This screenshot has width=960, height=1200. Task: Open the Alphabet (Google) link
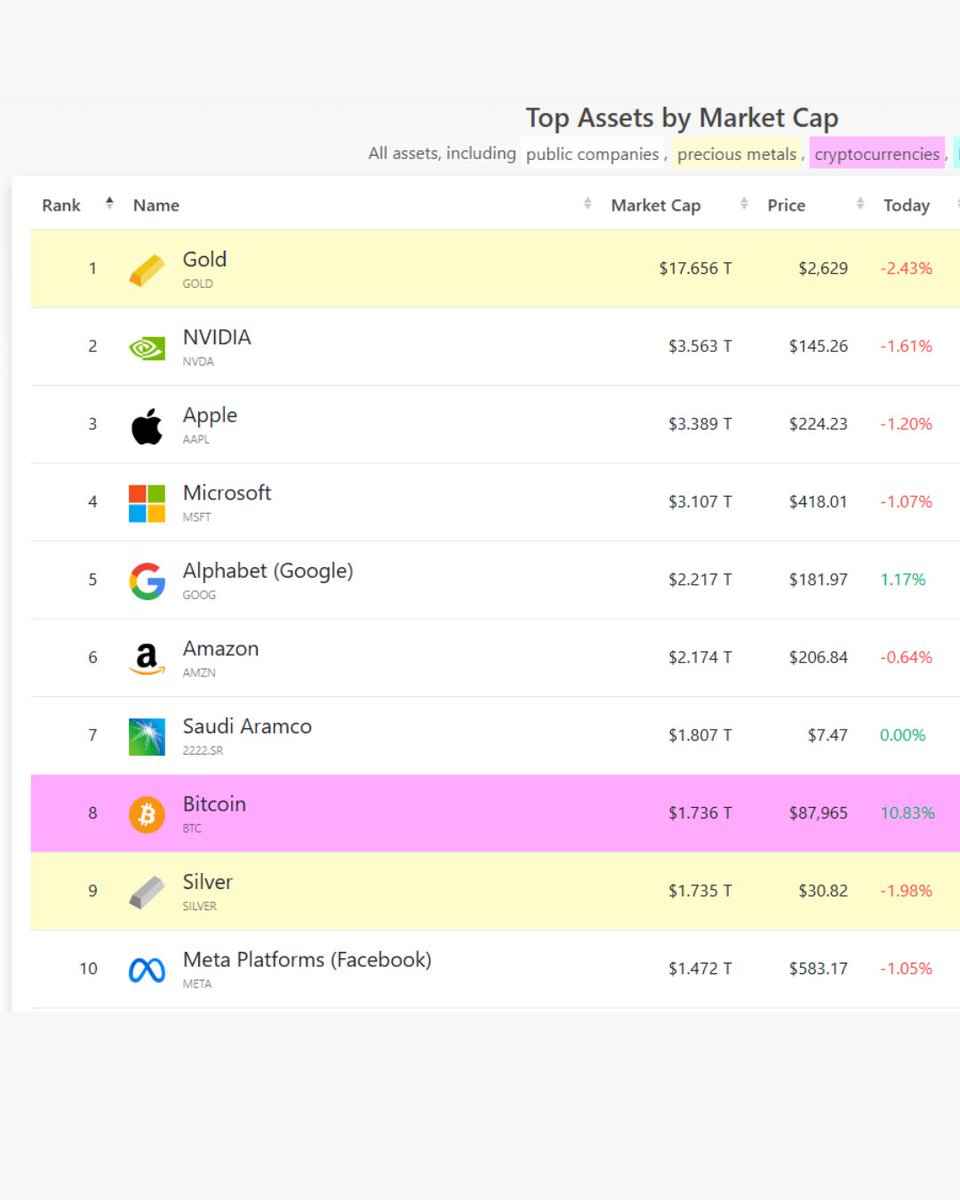click(268, 571)
